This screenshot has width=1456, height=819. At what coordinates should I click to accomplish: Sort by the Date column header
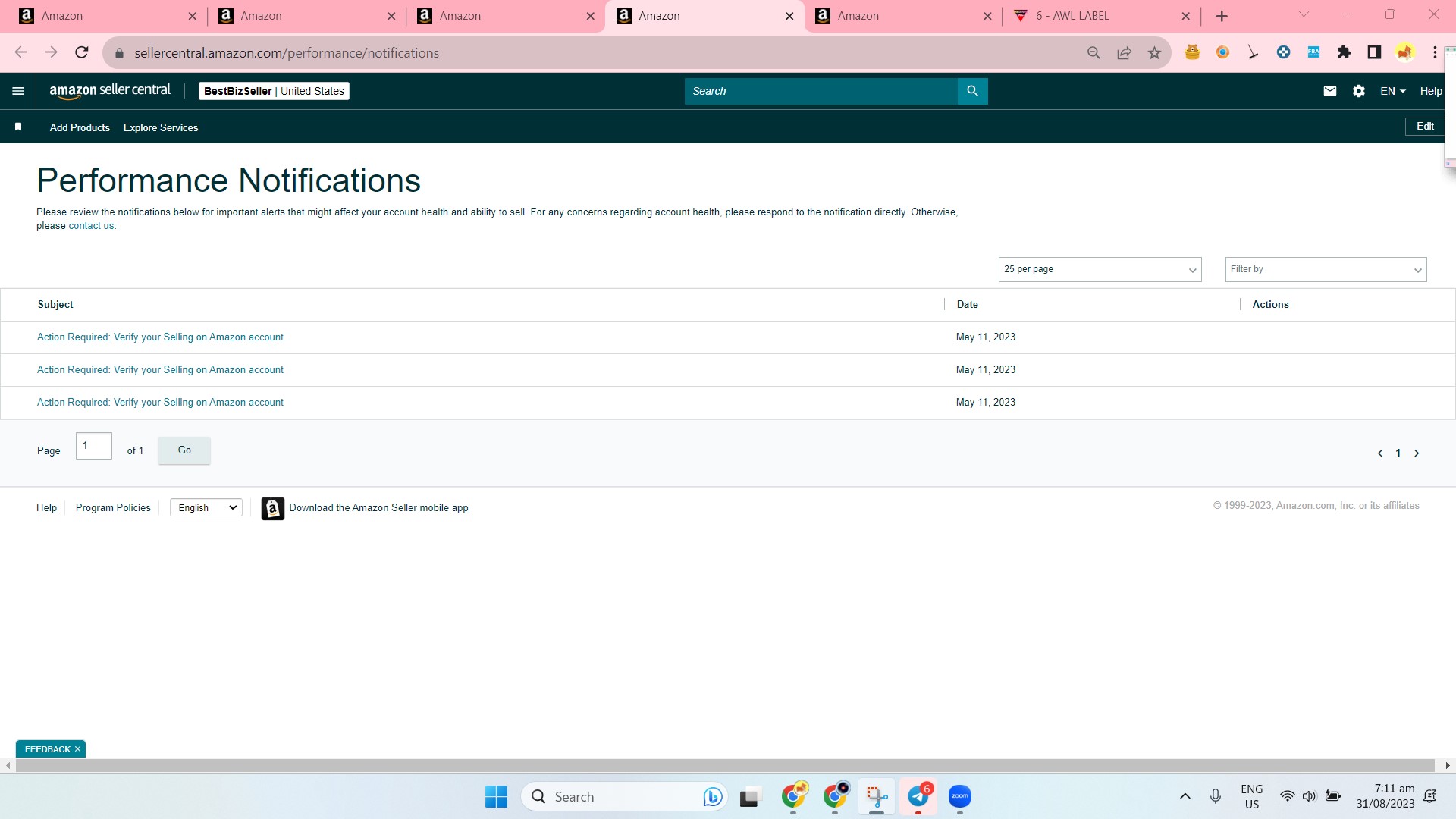point(967,305)
